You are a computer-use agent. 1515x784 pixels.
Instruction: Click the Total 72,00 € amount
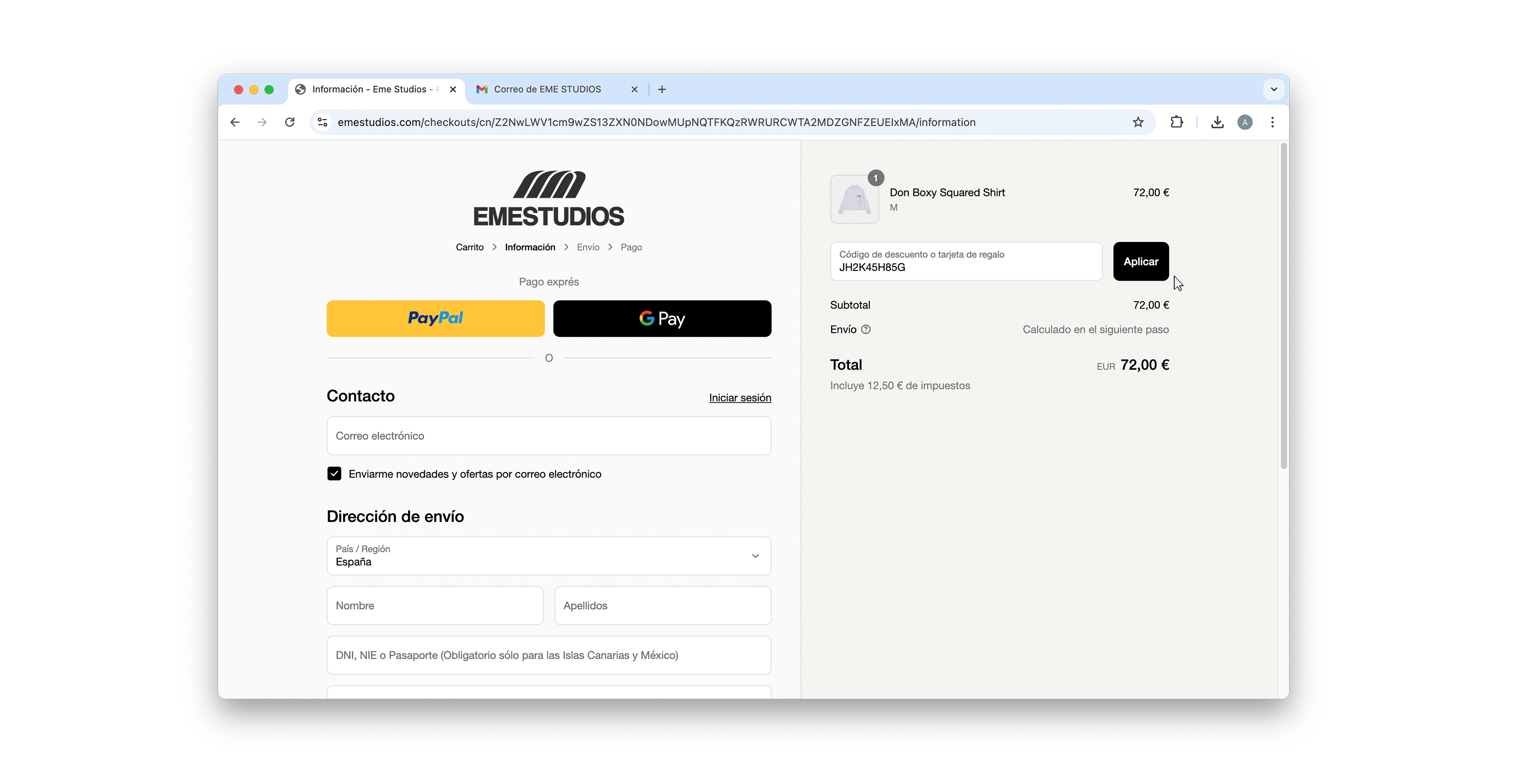click(1144, 365)
